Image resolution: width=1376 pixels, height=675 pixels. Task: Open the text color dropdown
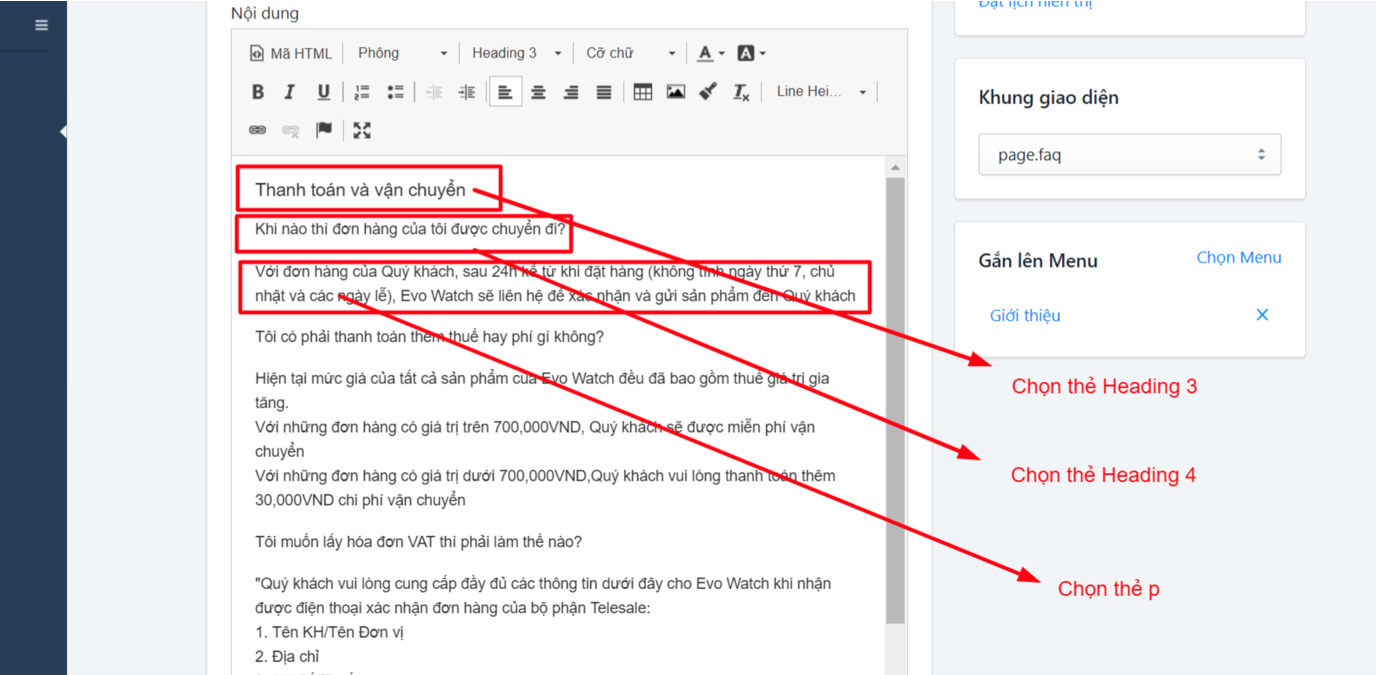point(711,53)
